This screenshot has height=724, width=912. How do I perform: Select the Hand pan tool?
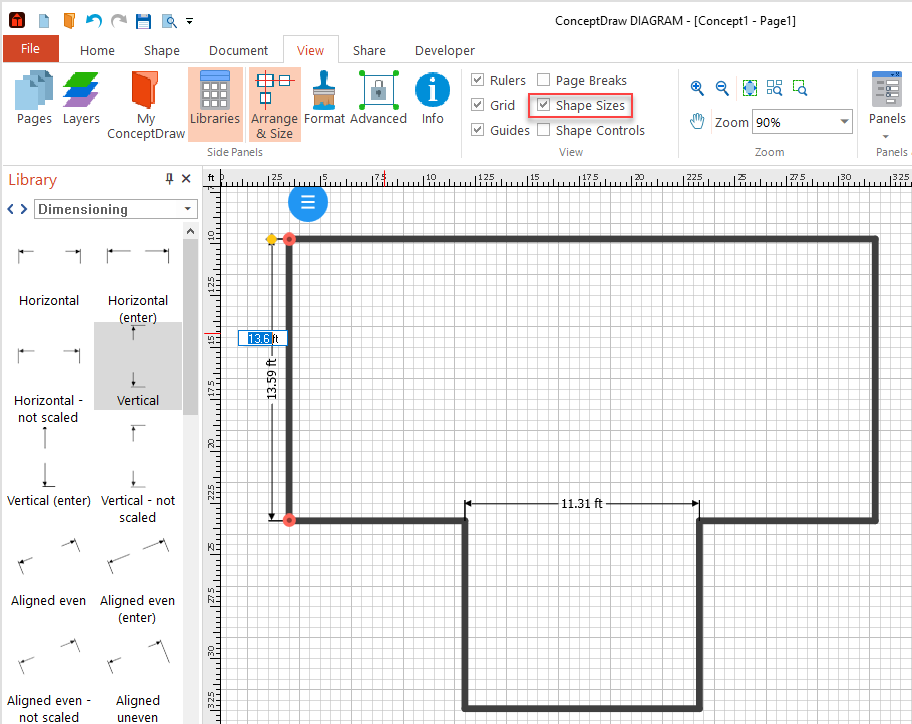697,122
